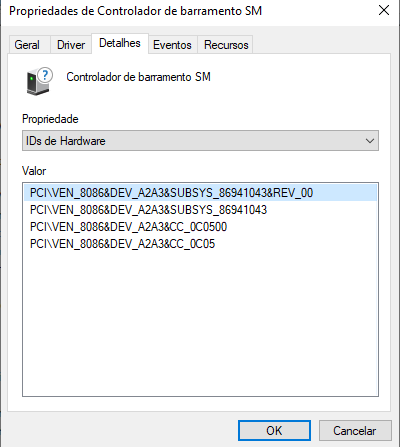Click the Valor label
400x447 pixels.
click(34, 171)
